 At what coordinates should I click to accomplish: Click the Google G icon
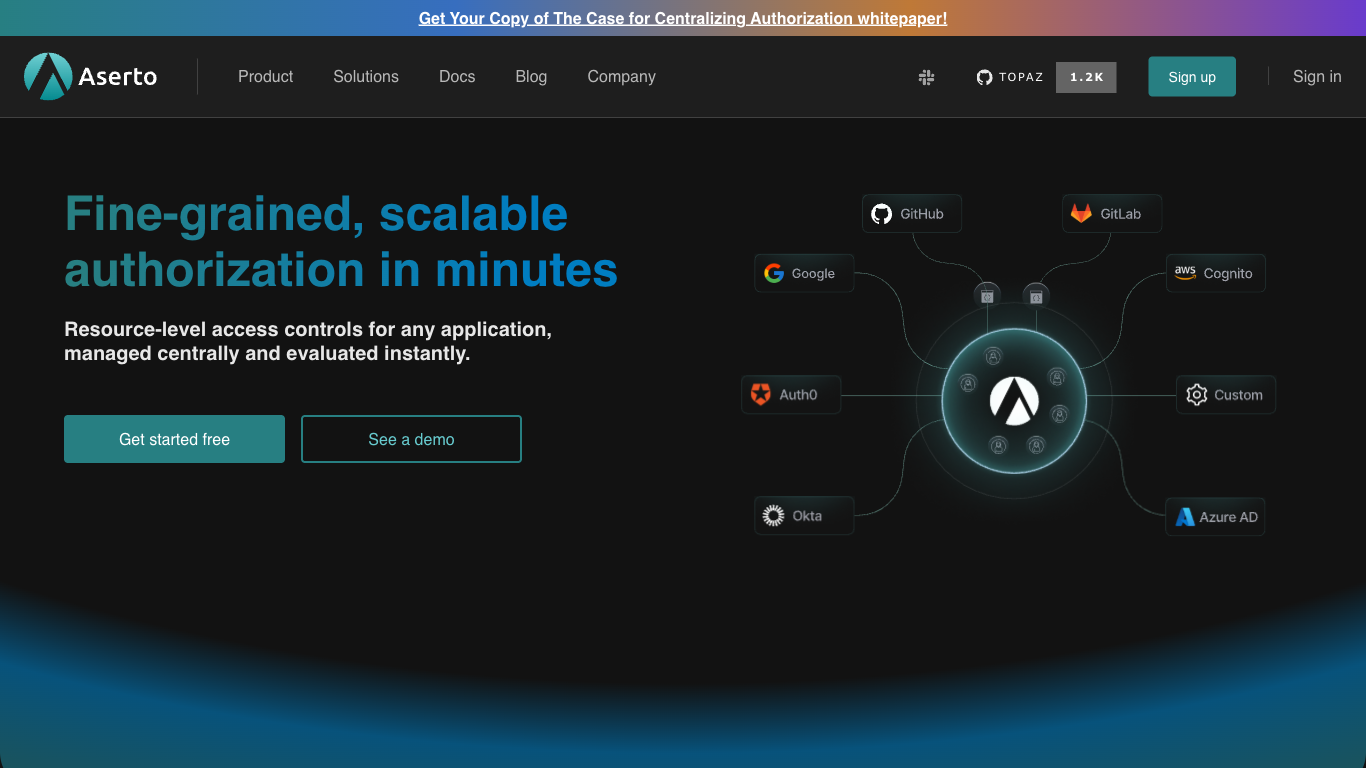774,273
